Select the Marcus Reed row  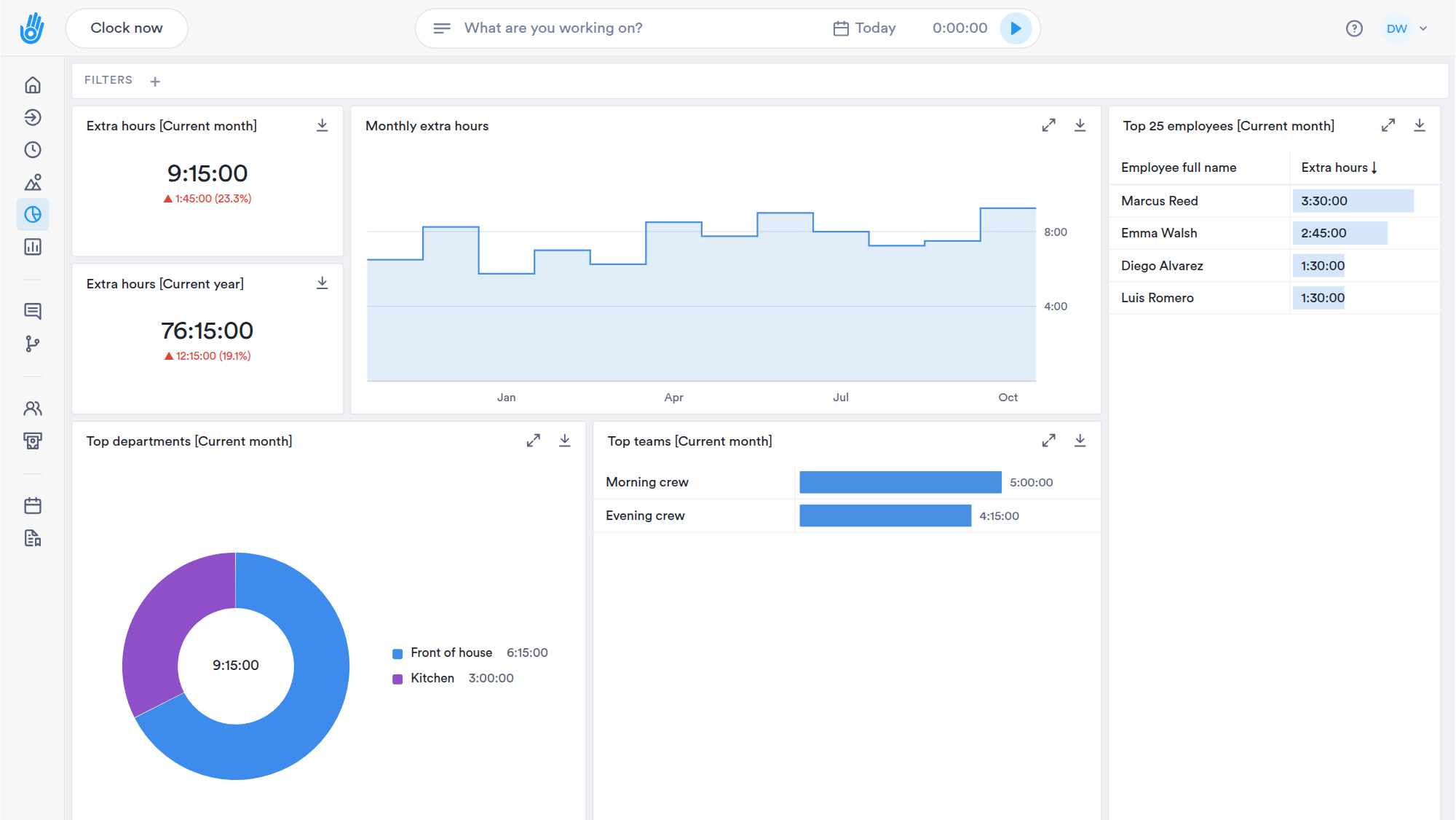(x=1274, y=201)
